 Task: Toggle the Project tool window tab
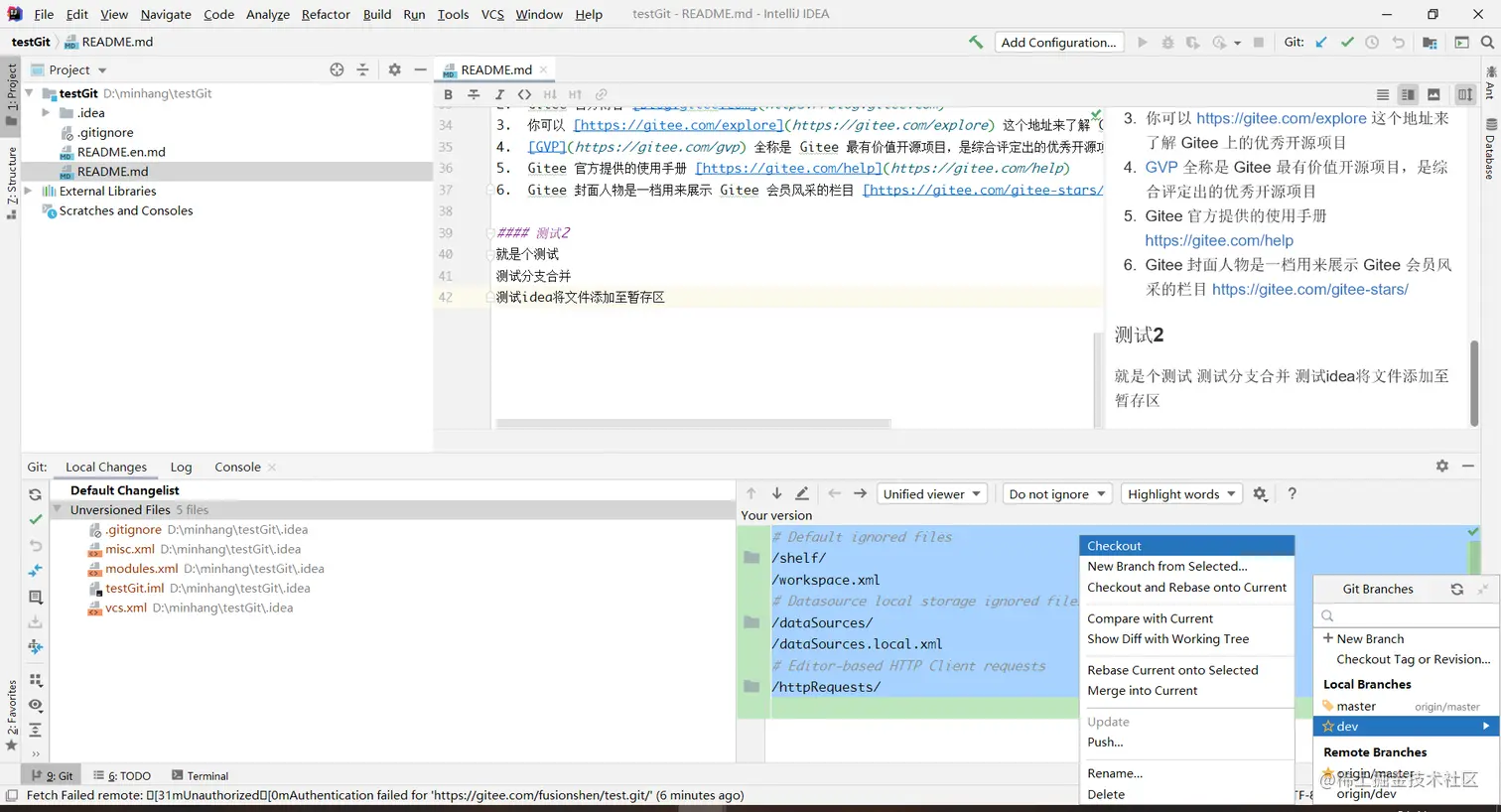click(x=12, y=94)
